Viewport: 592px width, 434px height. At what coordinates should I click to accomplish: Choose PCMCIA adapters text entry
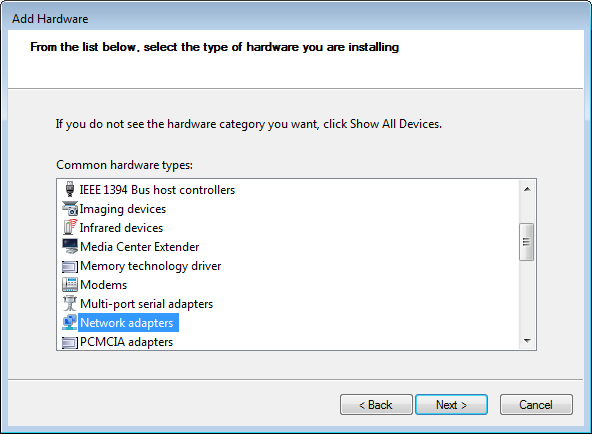[126, 342]
